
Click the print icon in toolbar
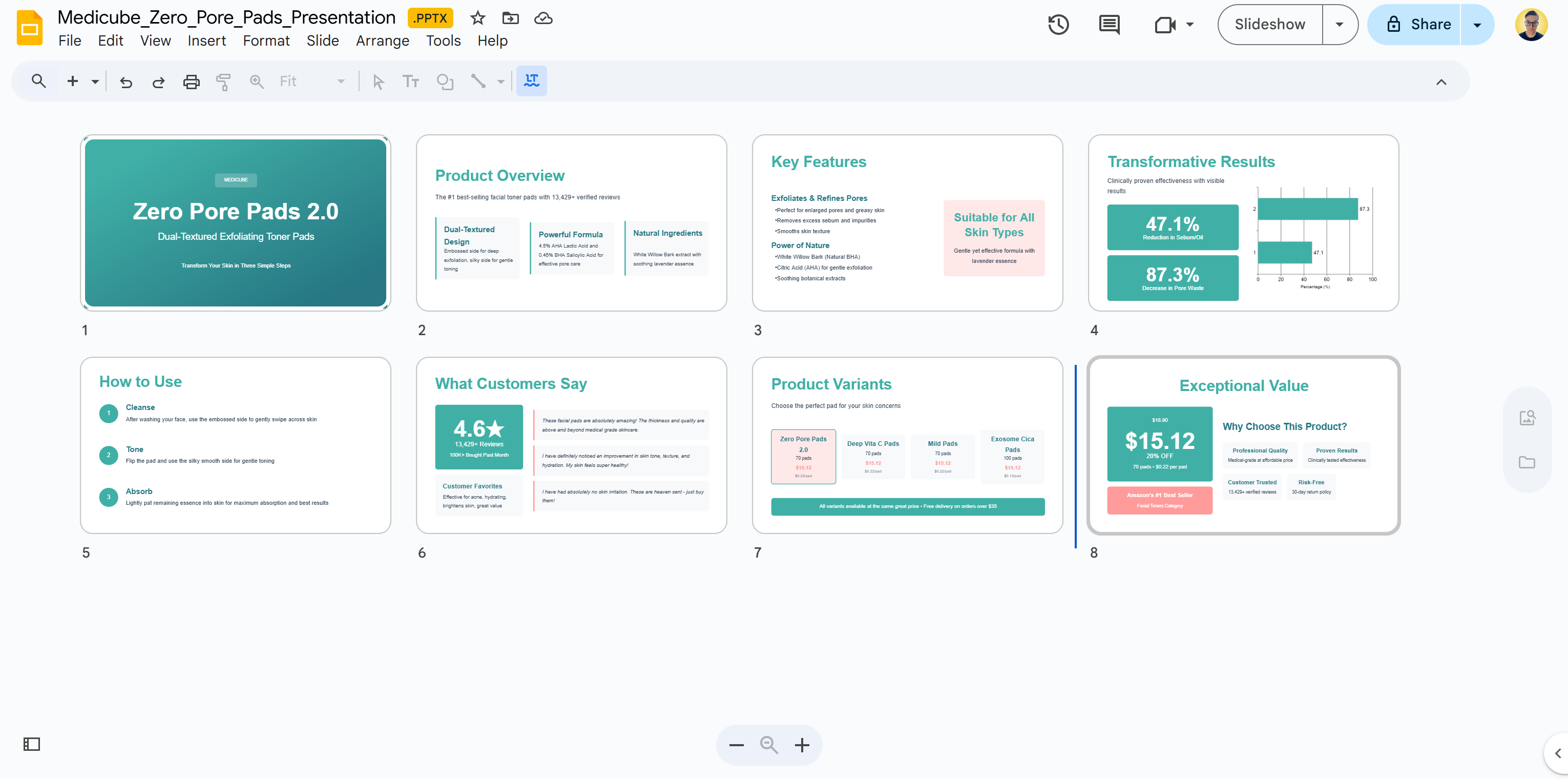(x=191, y=81)
